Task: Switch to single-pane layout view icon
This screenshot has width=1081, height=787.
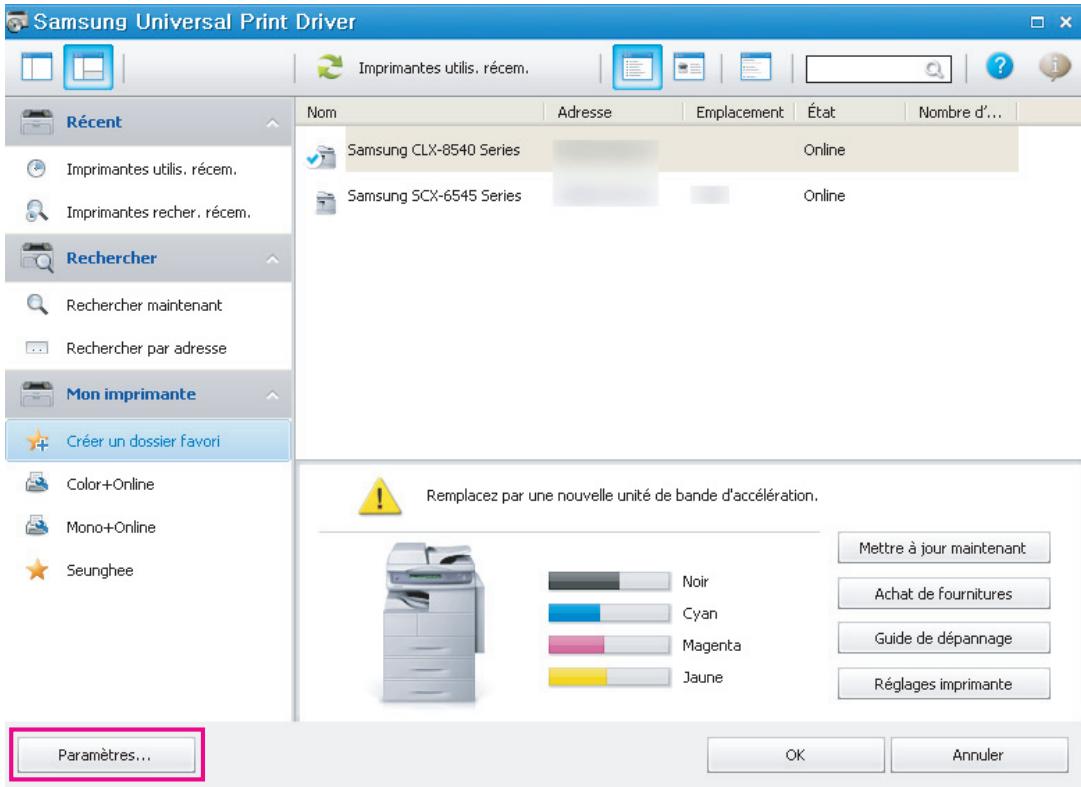Action: pos(37,67)
